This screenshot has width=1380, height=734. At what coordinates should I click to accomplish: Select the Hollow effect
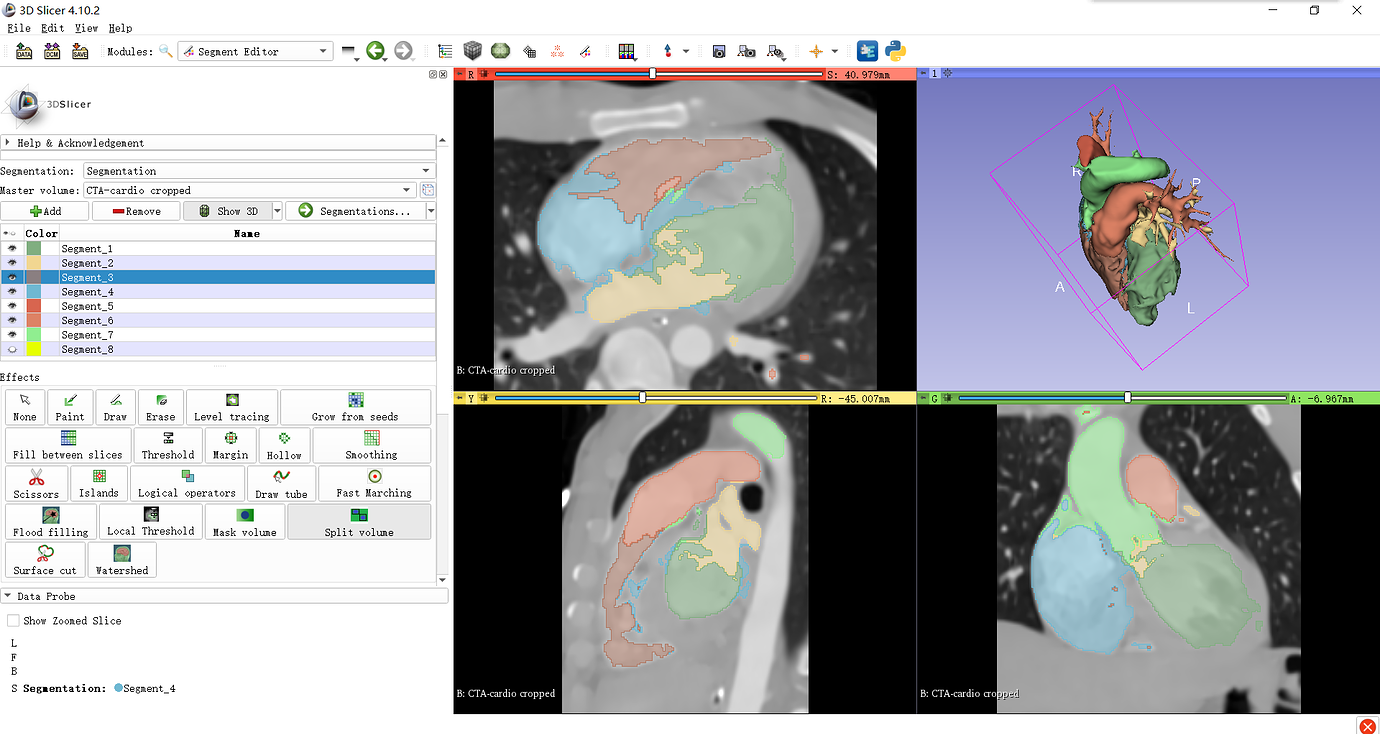(x=284, y=445)
